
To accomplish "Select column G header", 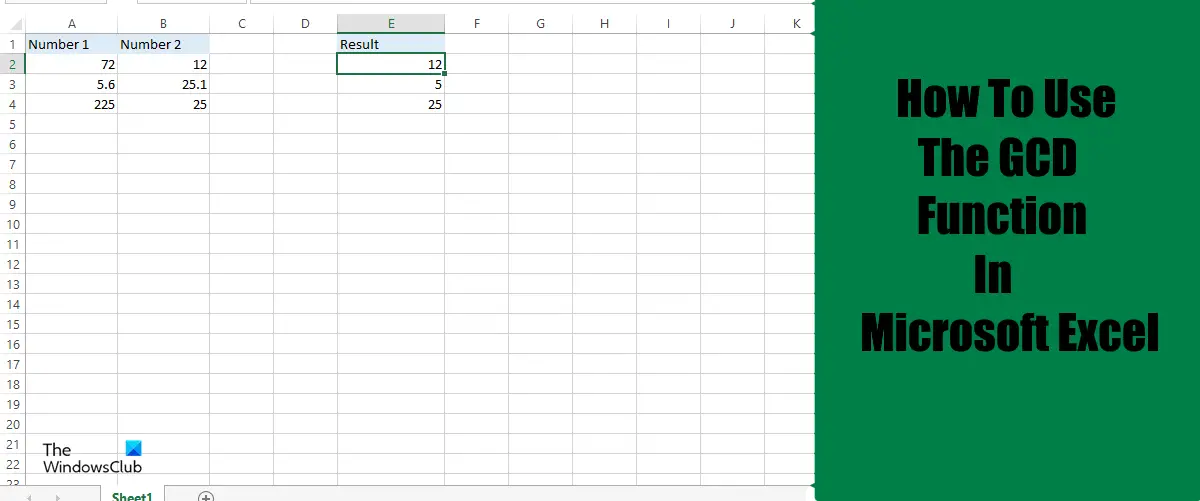I will (540, 23).
